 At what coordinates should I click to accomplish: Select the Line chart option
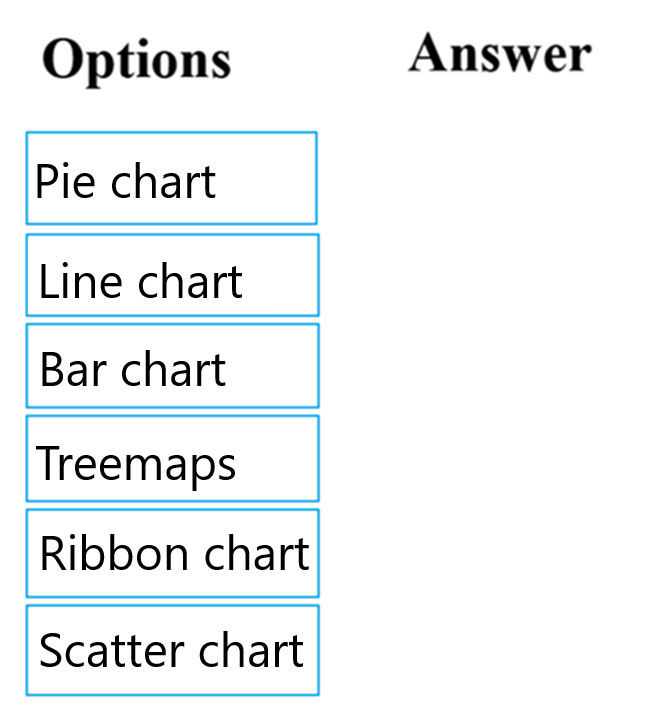click(x=172, y=275)
